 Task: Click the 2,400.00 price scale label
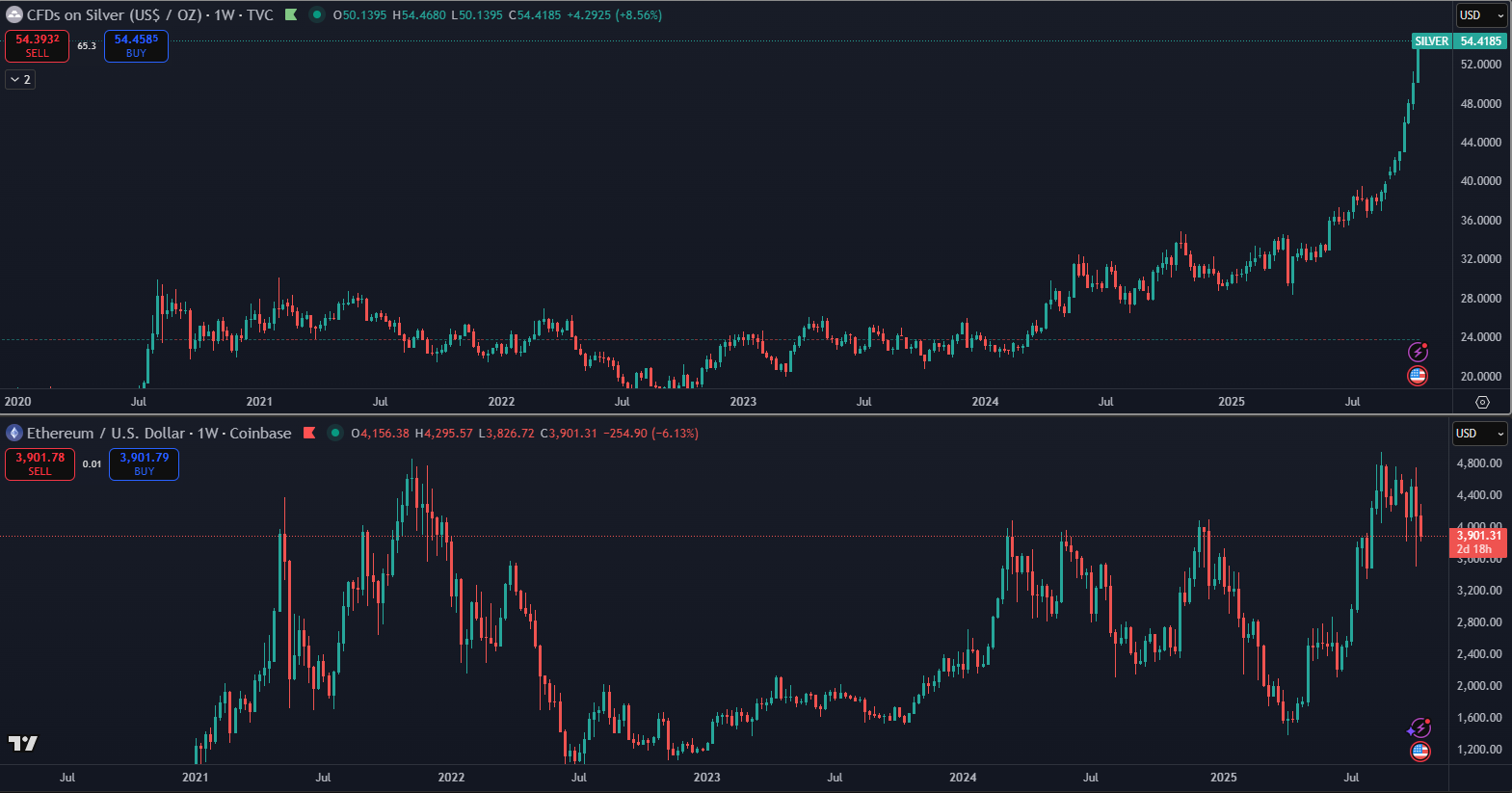[x=1479, y=654]
